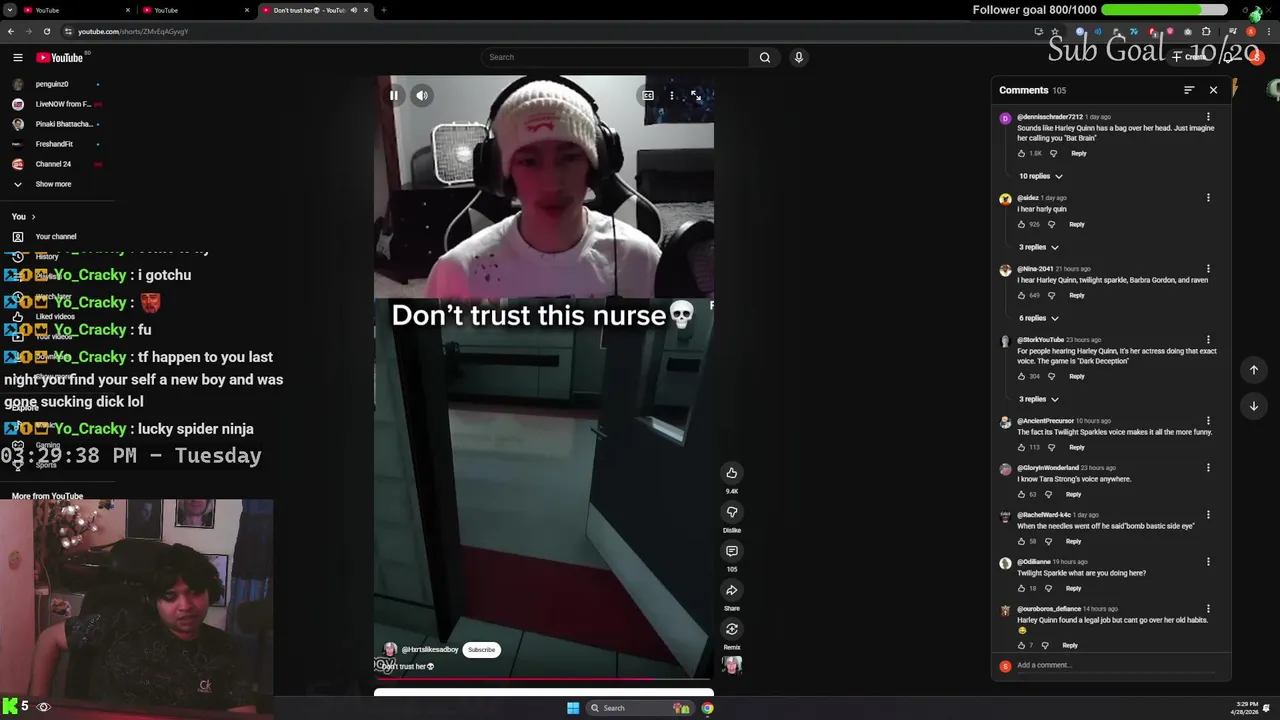Go to the next Short
The height and width of the screenshot is (720, 1280).
click(1254, 406)
